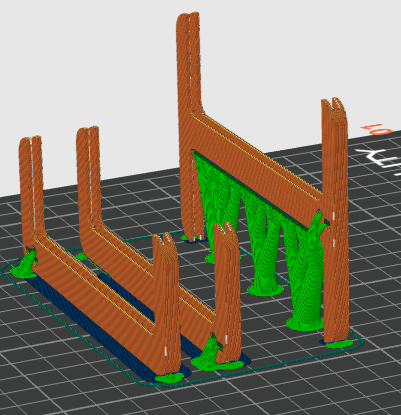Click the green support blob beside the frontmost bracket's left post
Viewport: 401px width, 415px height.
25,264
